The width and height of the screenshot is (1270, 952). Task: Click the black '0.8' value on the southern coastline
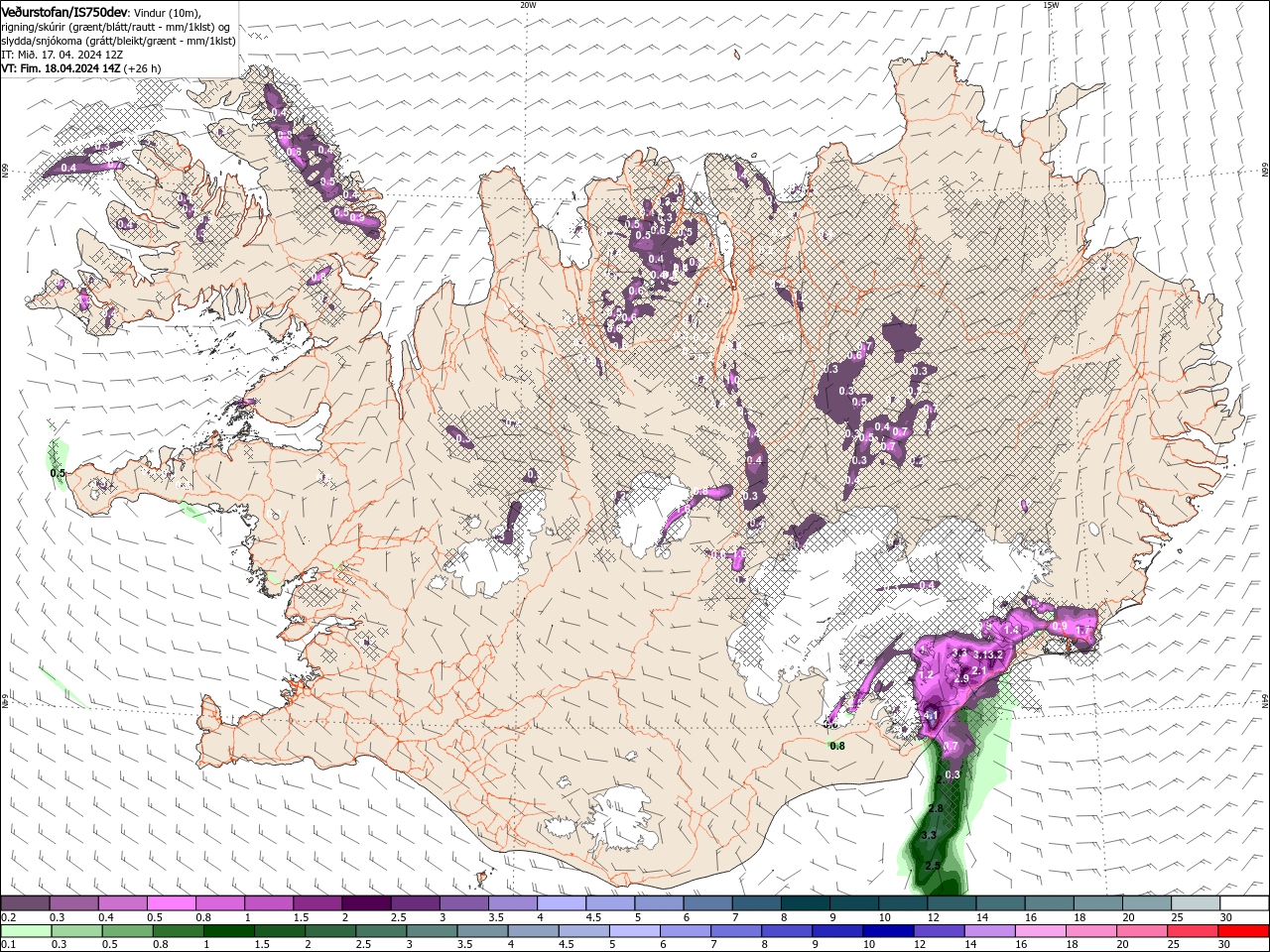click(x=836, y=746)
